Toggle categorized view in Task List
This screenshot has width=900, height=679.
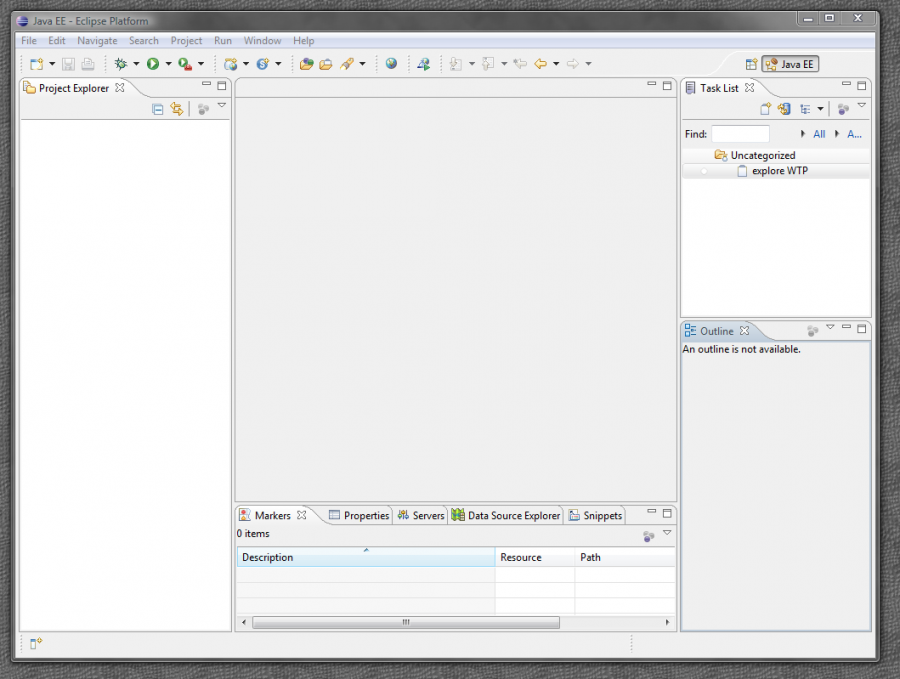[x=806, y=108]
